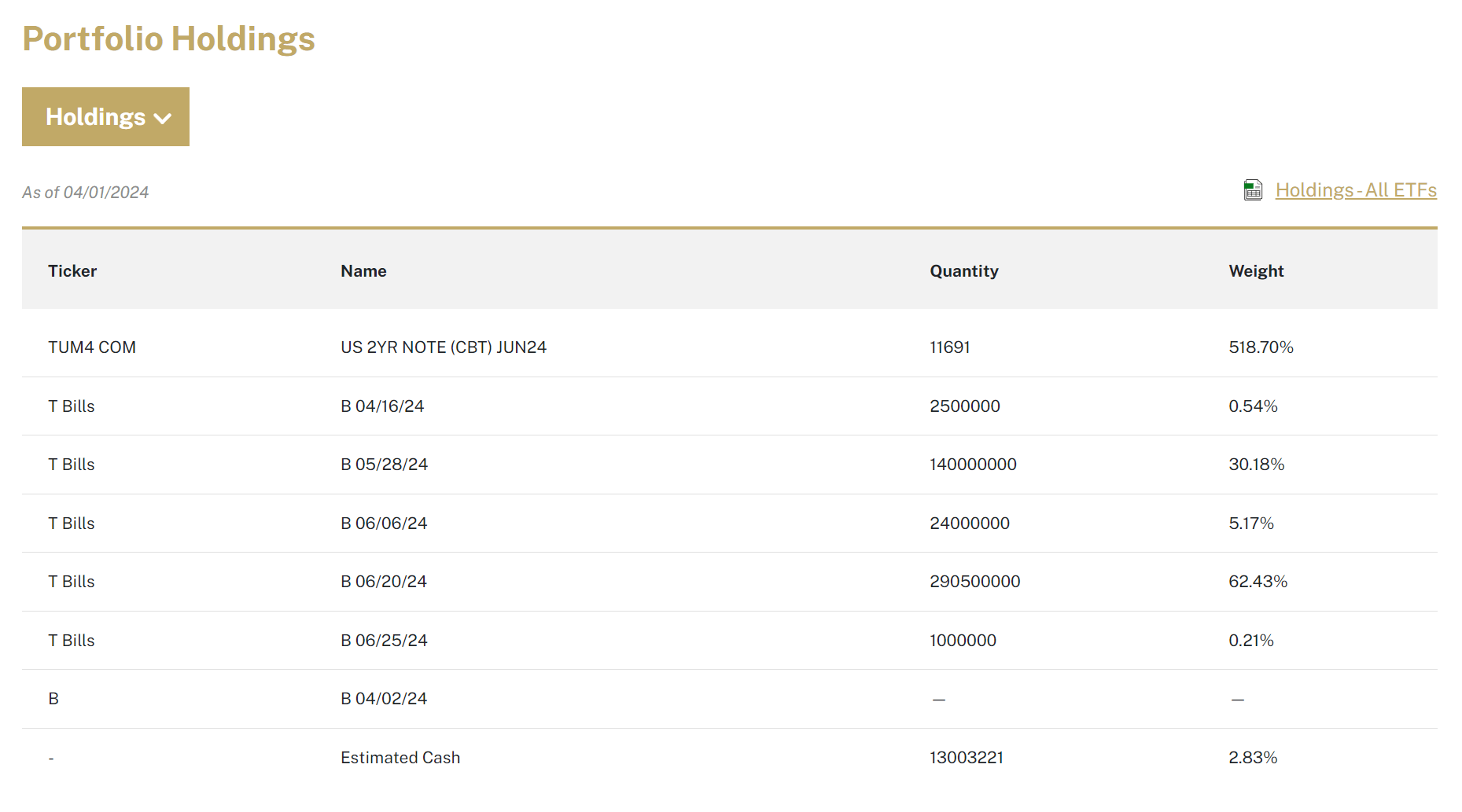The height and width of the screenshot is (812, 1462).
Task: Click the Weight column header
Action: 1255,270
